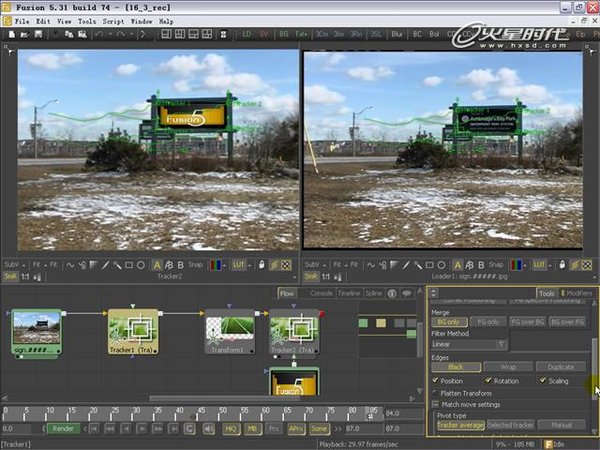Select the rectangle mask tool in left viewer
Screen dimensions: 600x450
pyautogui.click(x=129, y=265)
